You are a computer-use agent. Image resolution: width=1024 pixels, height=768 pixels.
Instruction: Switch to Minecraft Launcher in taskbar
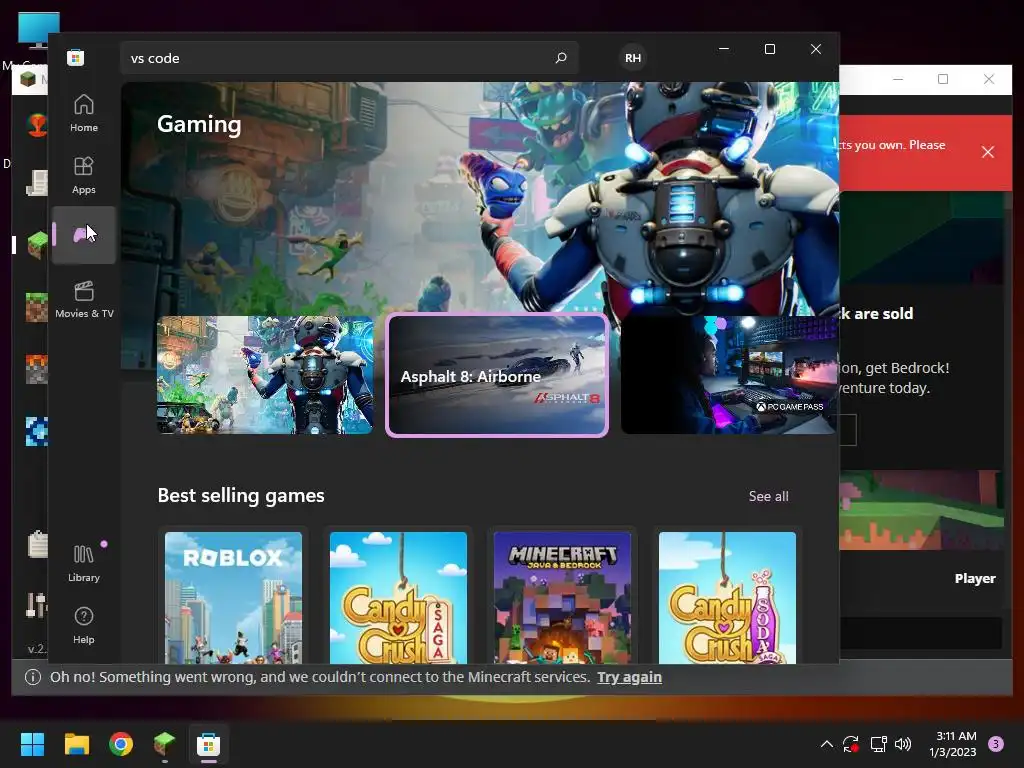165,744
